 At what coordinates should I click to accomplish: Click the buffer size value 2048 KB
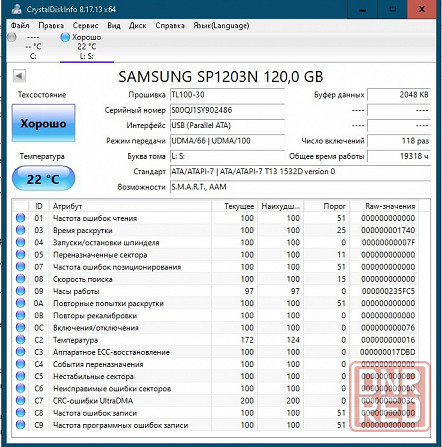coord(399,95)
